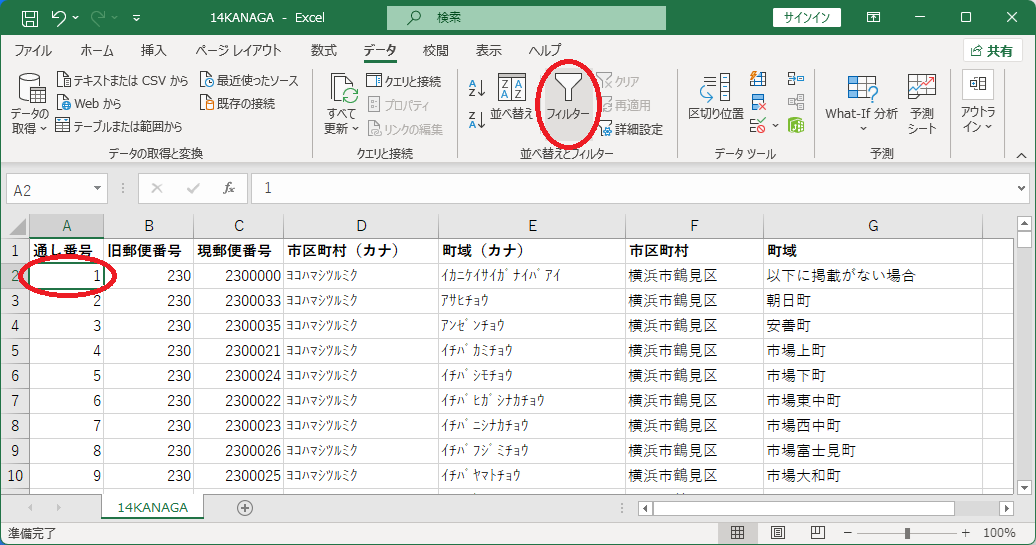Screen dimensions: 1036x545
Task: Click the 14KANAGA sheet tab
Action: coord(153,507)
